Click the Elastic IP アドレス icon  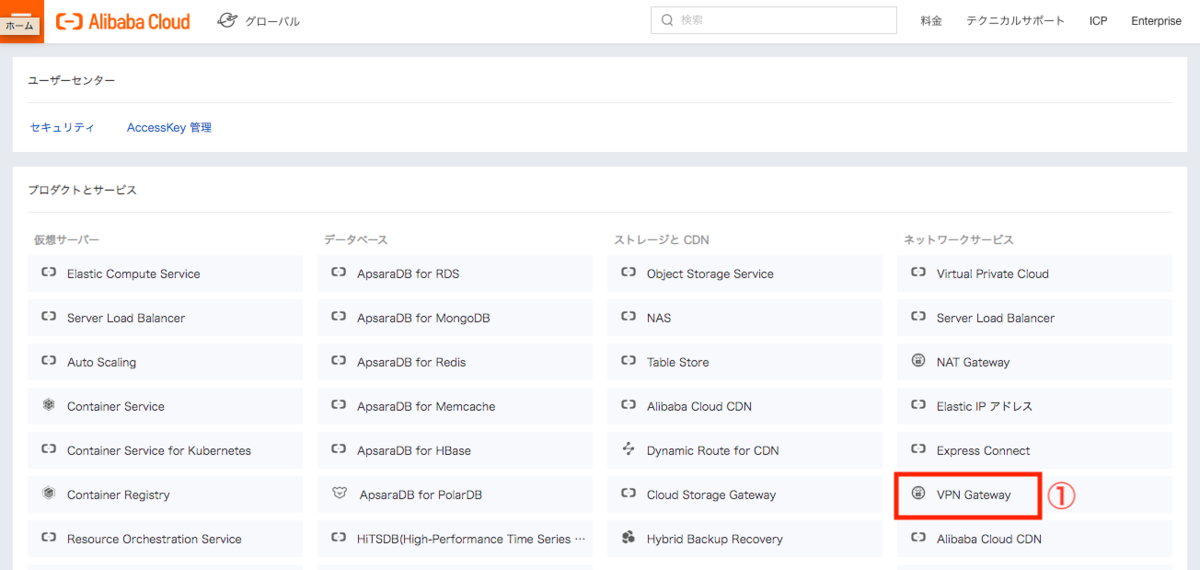click(918, 405)
